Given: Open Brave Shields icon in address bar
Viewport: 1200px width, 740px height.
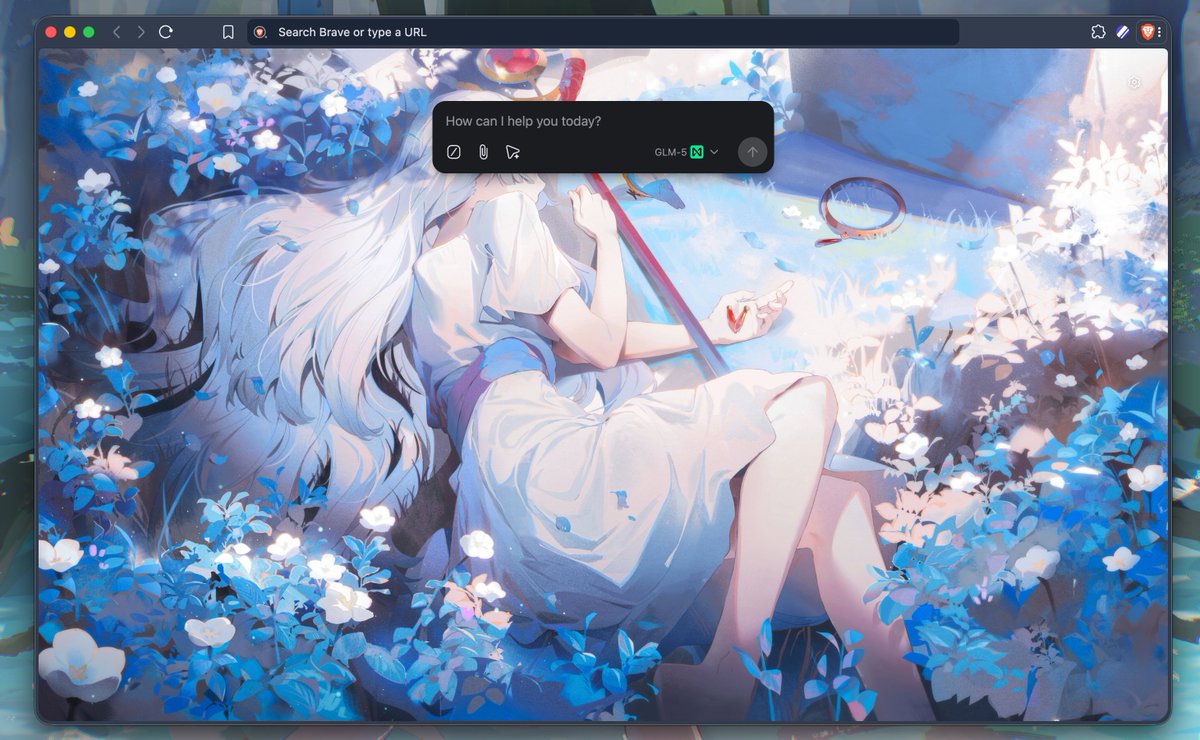Looking at the screenshot, I should (x=260, y=32).
